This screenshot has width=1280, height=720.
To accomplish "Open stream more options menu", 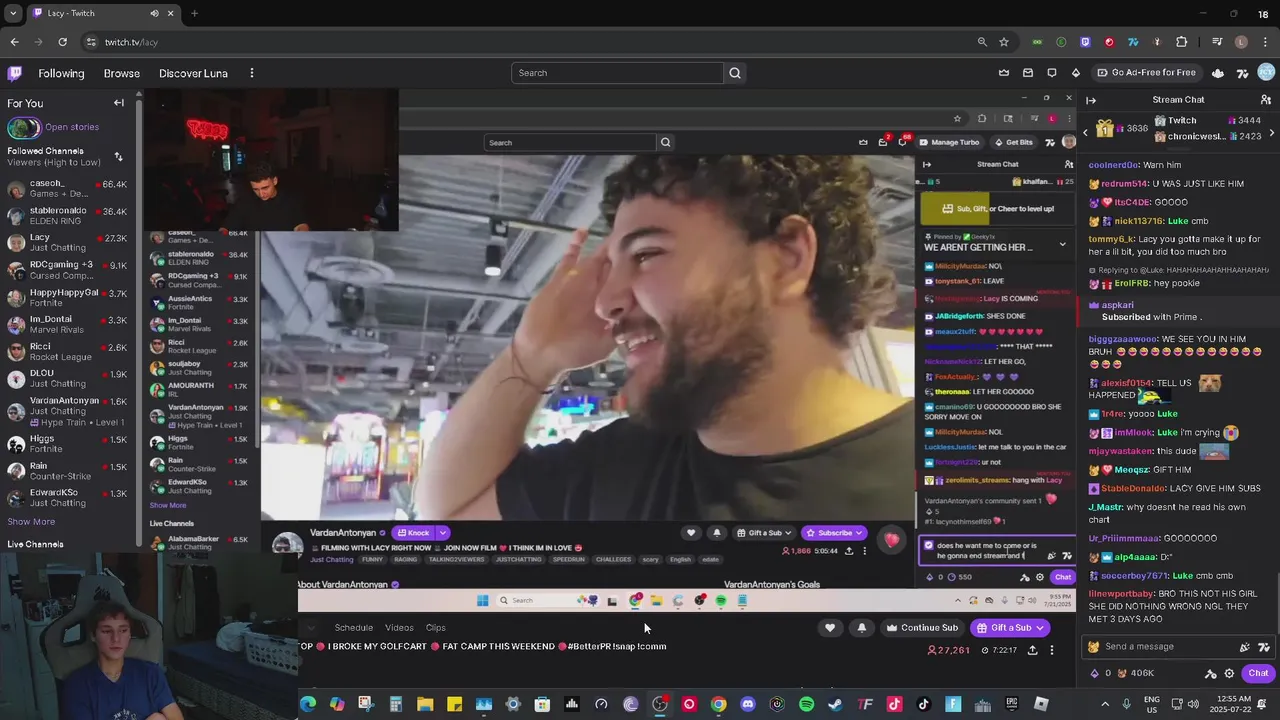I will tap(1052, 650).
